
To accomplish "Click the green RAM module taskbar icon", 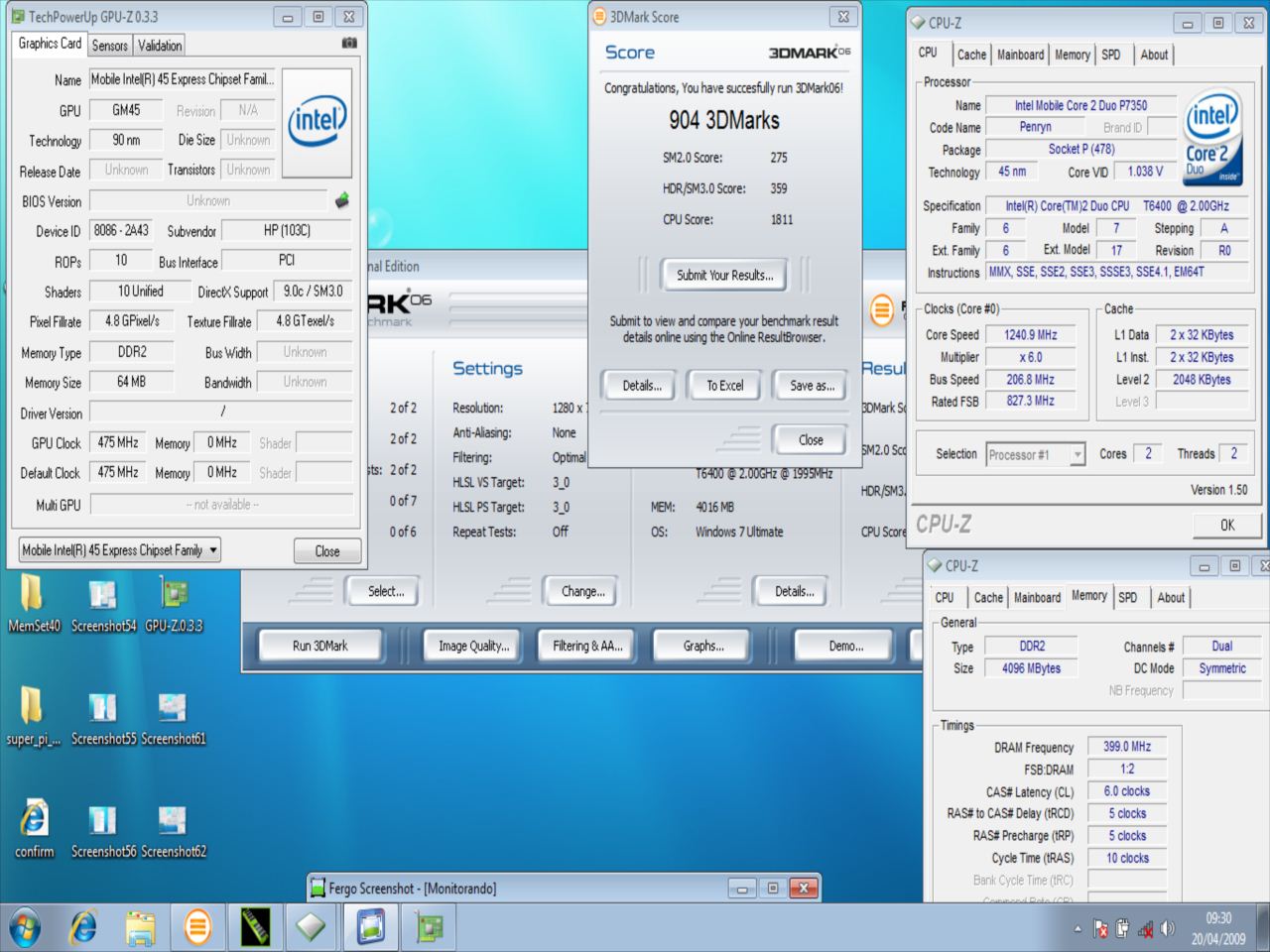I will (x=255, y=927).
